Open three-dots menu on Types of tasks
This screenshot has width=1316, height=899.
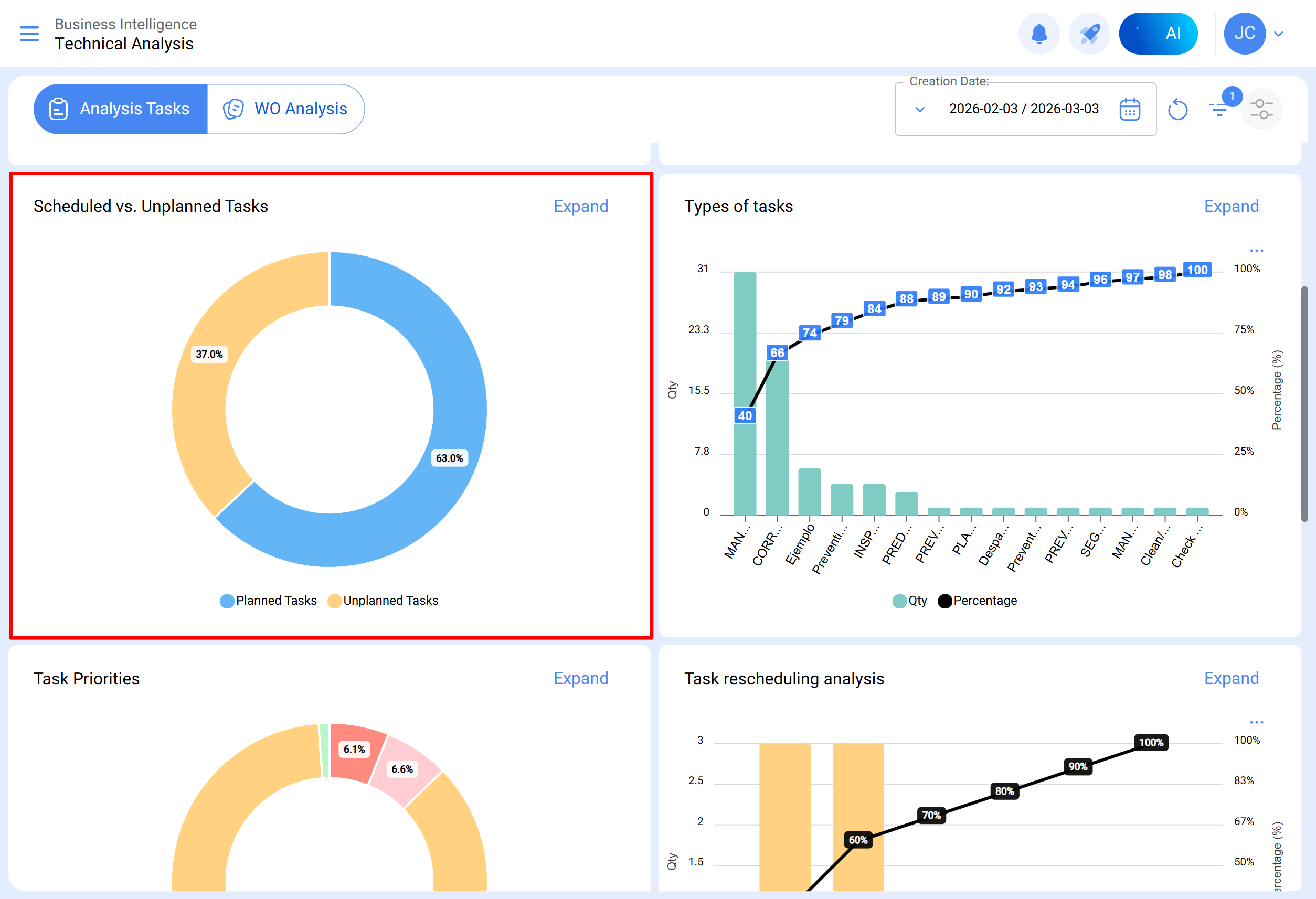[1257, 251]
